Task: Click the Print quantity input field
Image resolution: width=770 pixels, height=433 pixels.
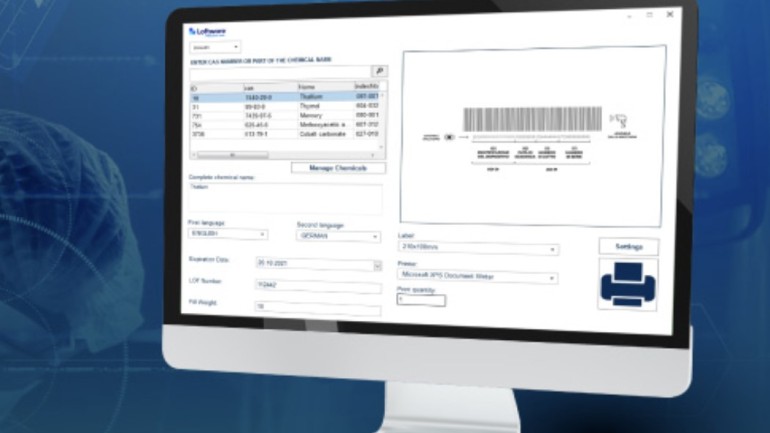Action: tap(421, 299)
